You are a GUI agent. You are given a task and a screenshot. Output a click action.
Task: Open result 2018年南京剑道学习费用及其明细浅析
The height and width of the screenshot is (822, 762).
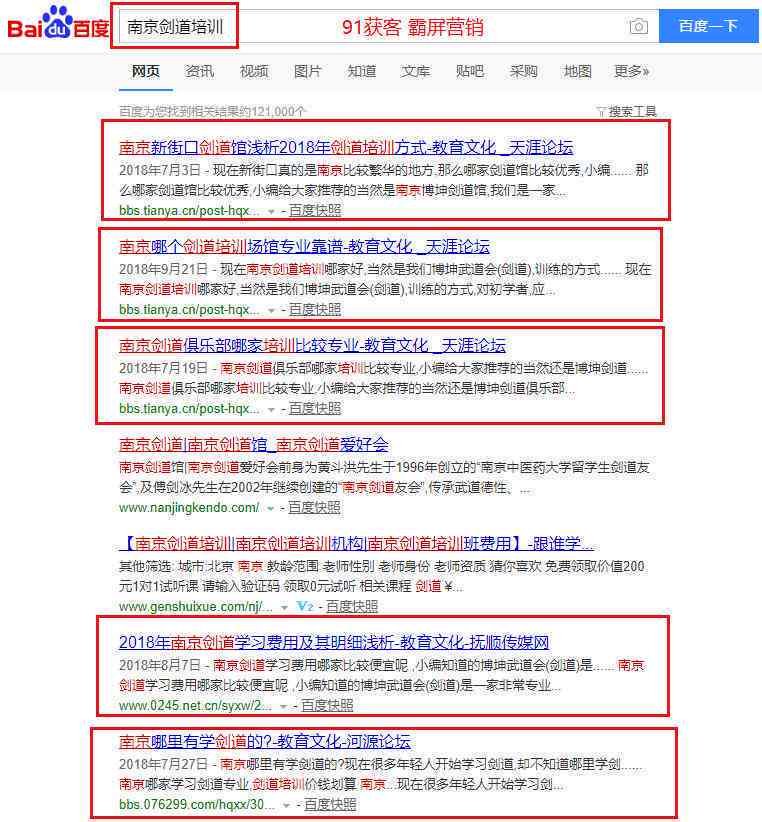pyautogui.click(x=334, y=643)
